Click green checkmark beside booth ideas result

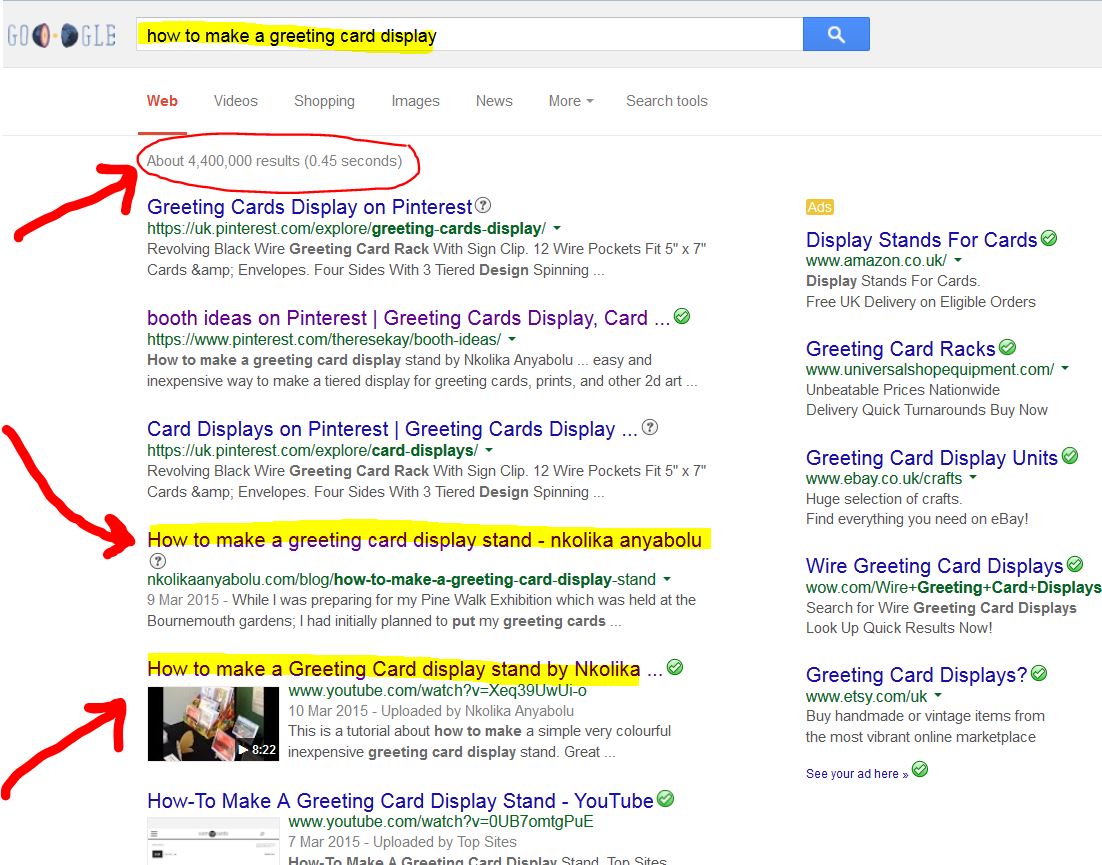[x=681, y=316]
